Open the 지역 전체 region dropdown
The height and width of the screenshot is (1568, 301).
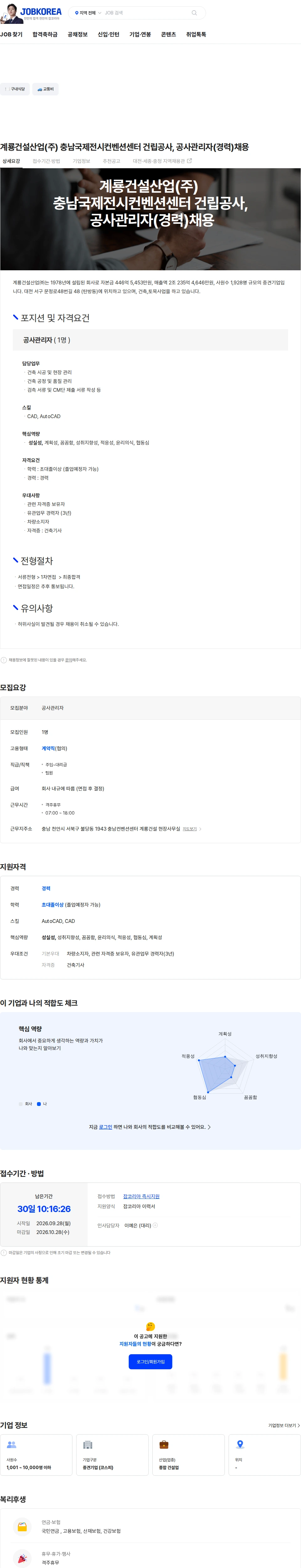87,13
